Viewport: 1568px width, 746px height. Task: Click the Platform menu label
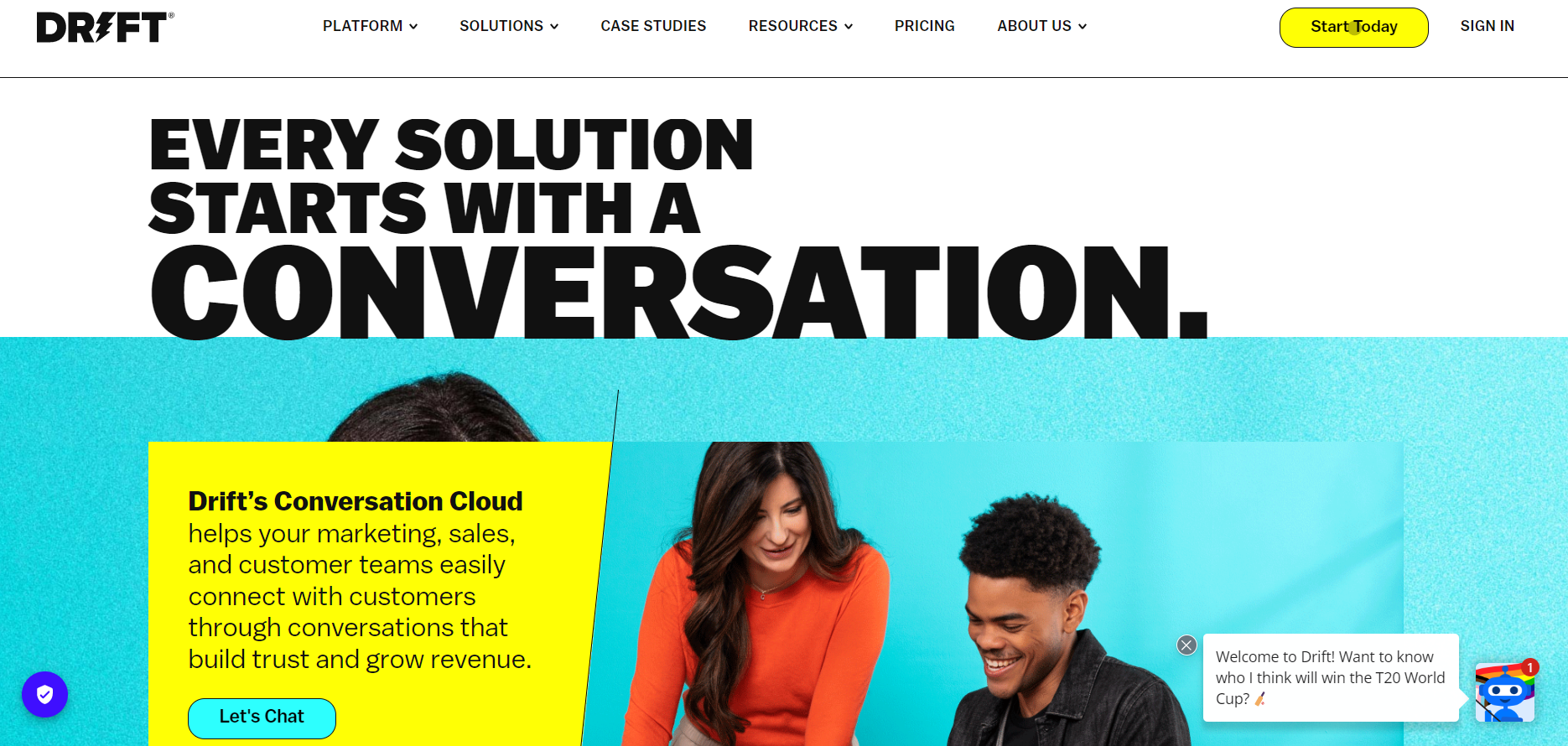(362, 26)
